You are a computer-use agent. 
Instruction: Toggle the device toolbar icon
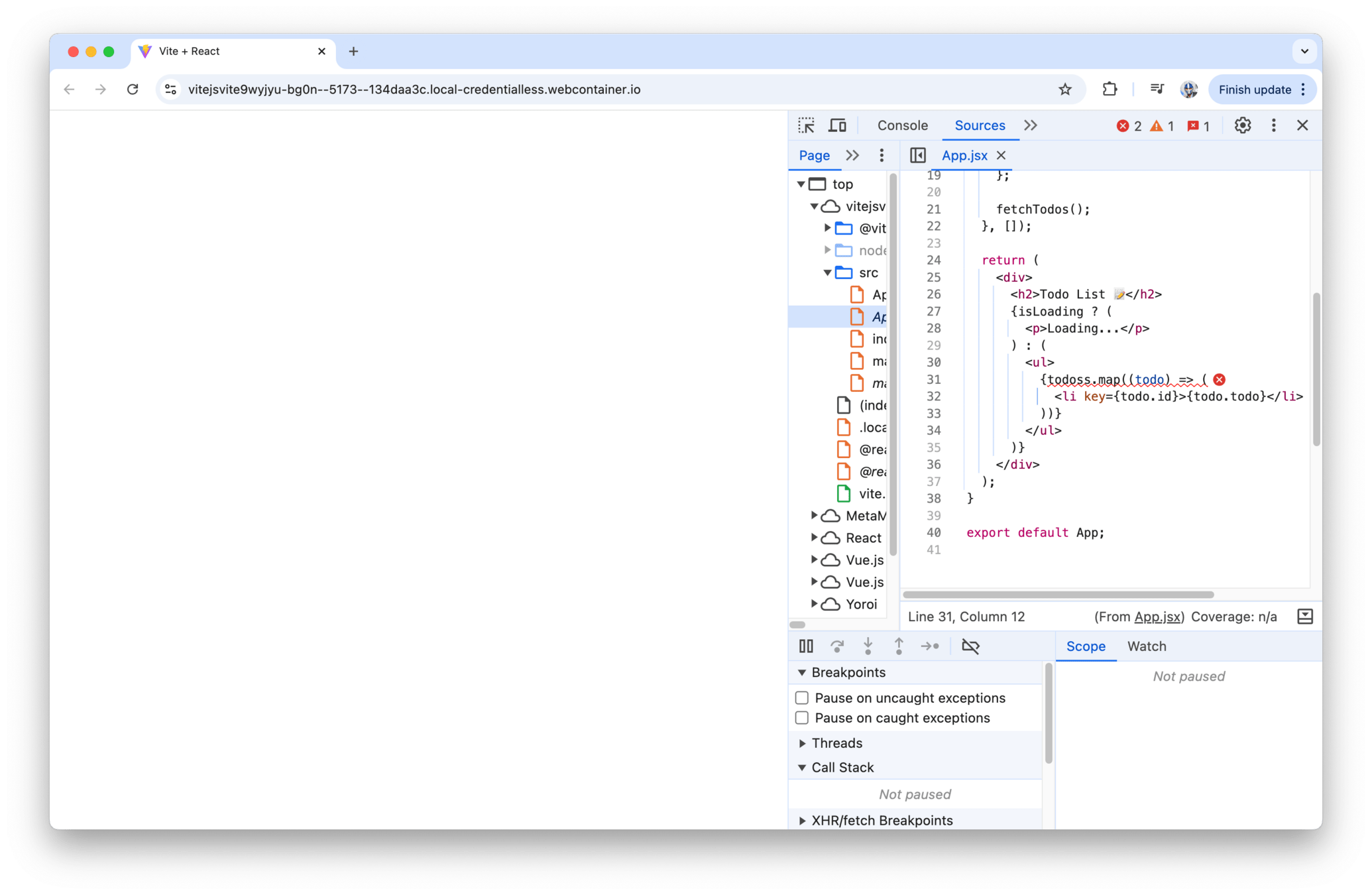838,125
